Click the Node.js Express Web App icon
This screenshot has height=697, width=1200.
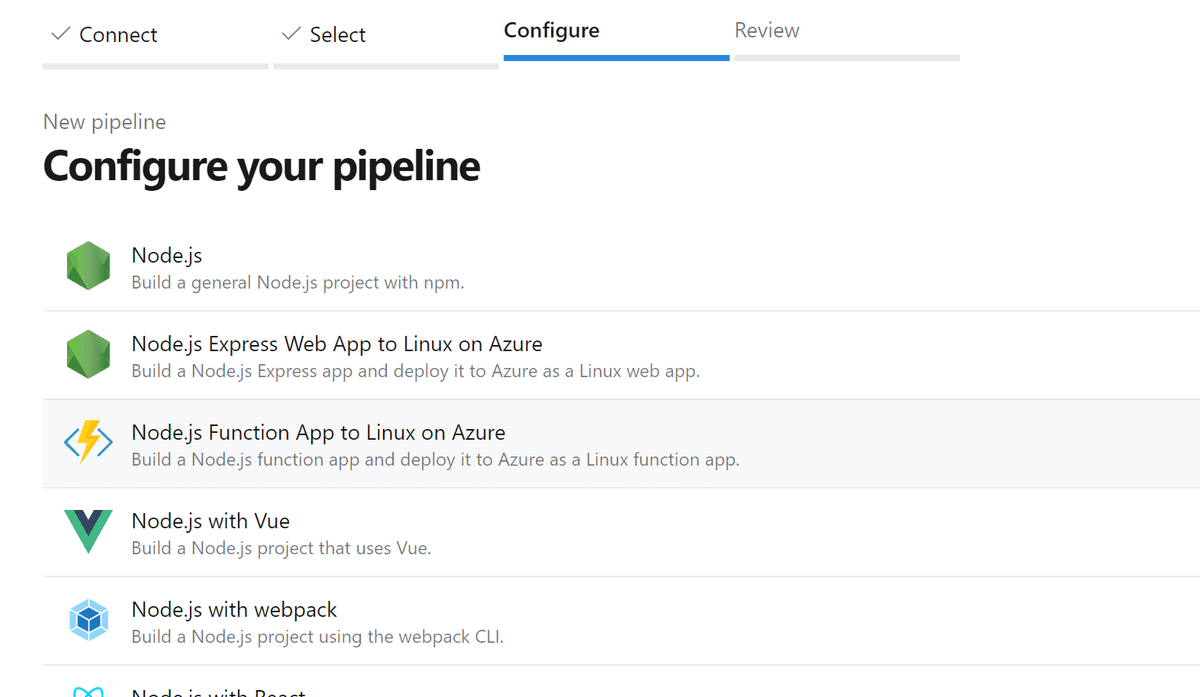coord(88,355)
